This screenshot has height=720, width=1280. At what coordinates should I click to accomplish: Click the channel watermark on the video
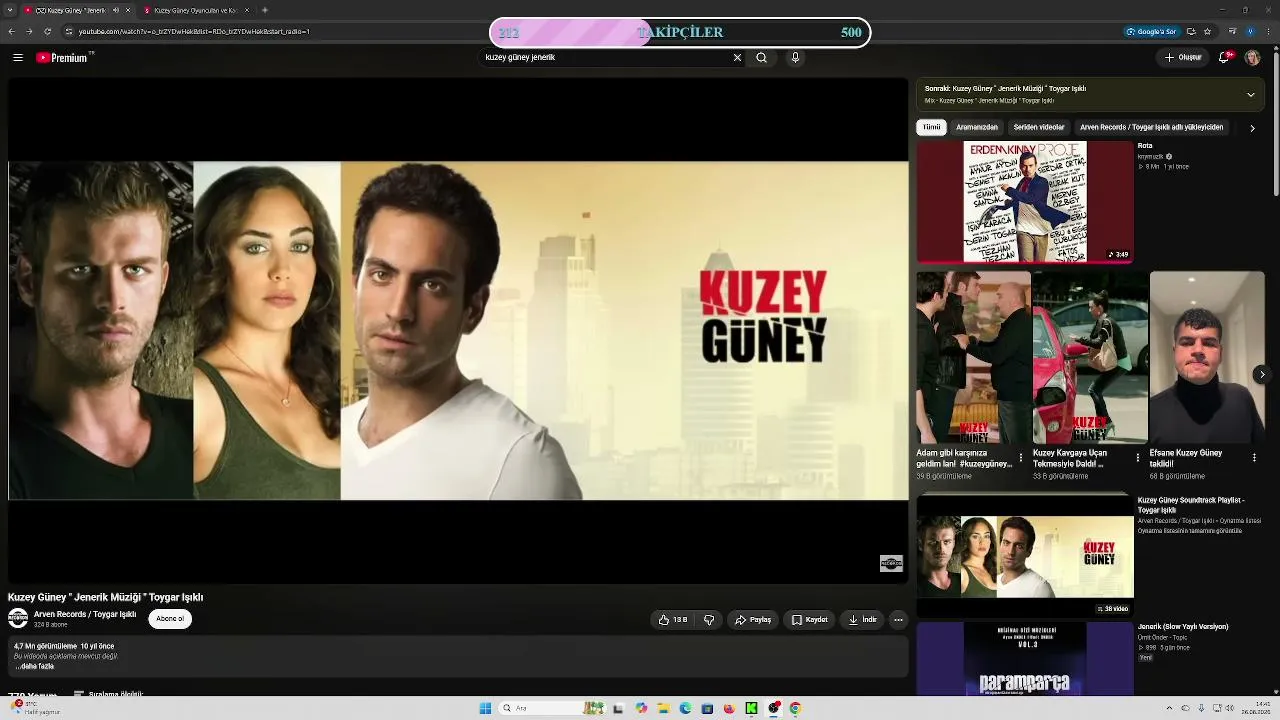click(x=891, y=564)
